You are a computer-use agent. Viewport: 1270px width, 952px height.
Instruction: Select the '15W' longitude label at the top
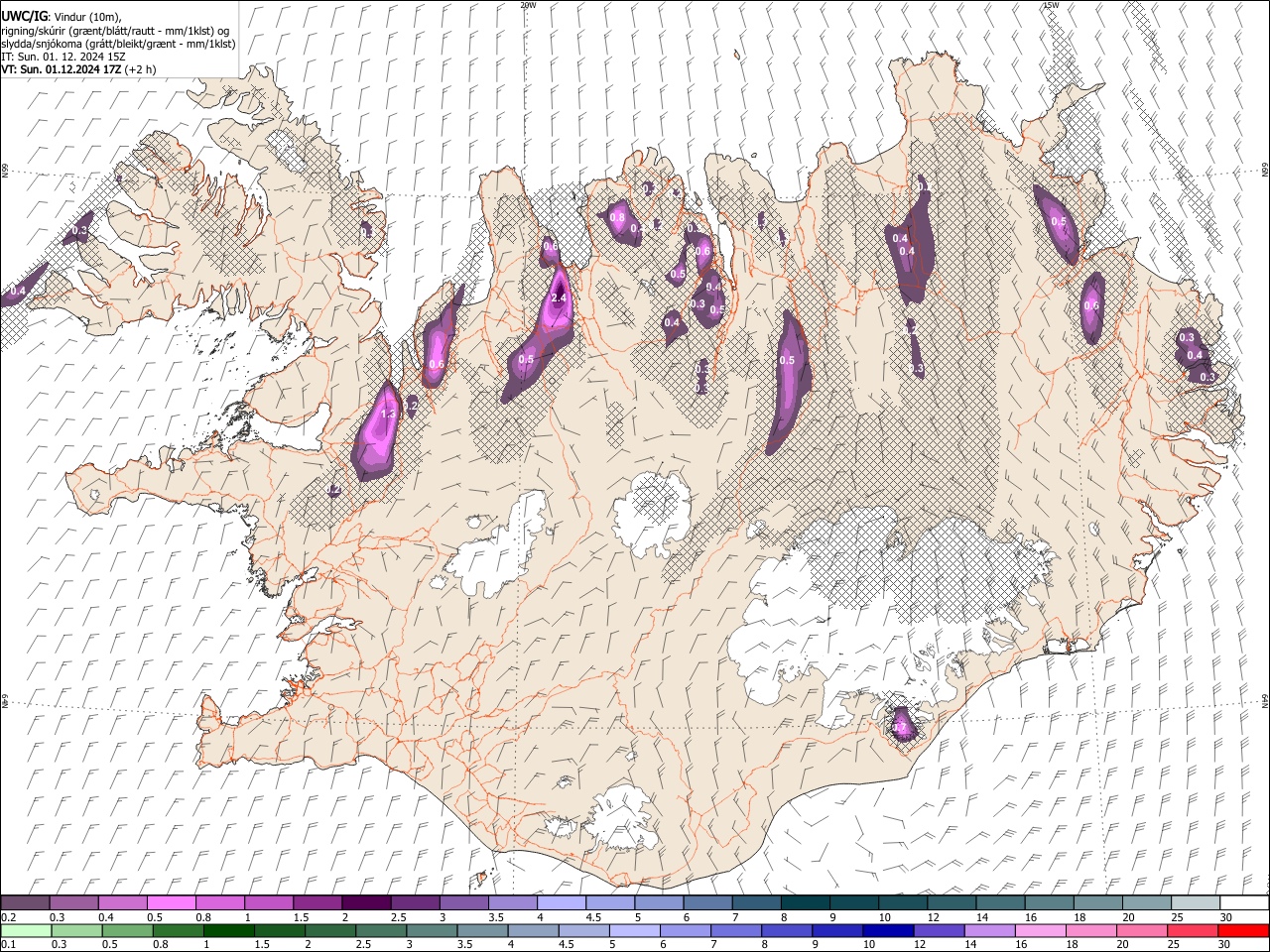(x=1051, y=5)
